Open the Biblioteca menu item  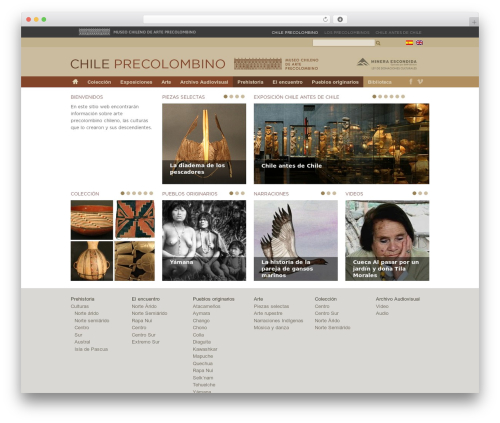tap(380, 82)
